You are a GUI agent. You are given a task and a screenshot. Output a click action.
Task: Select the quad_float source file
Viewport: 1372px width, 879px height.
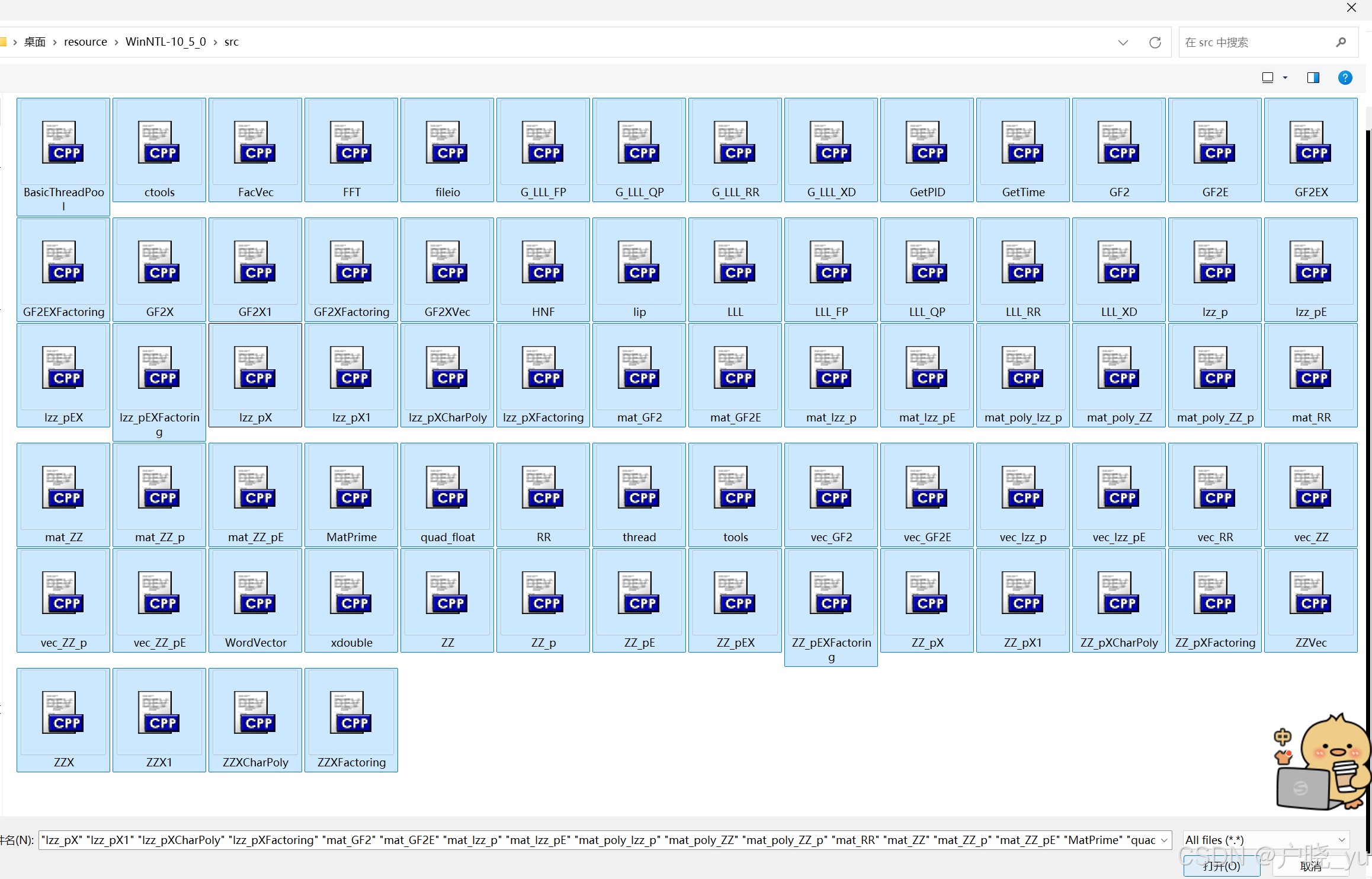[447, 488]
